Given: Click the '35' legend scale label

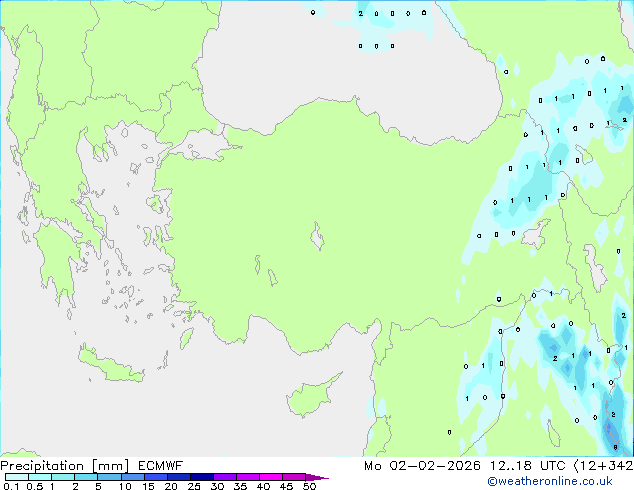Looking at the screenshot, I should click(240, 486).
